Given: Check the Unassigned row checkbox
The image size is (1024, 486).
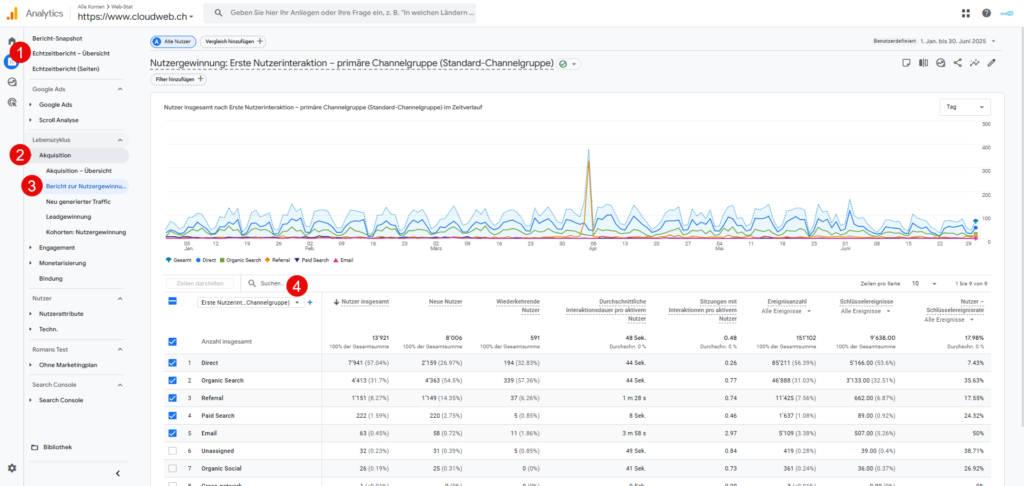Looking at the screenshot, I should pos(173,450).
